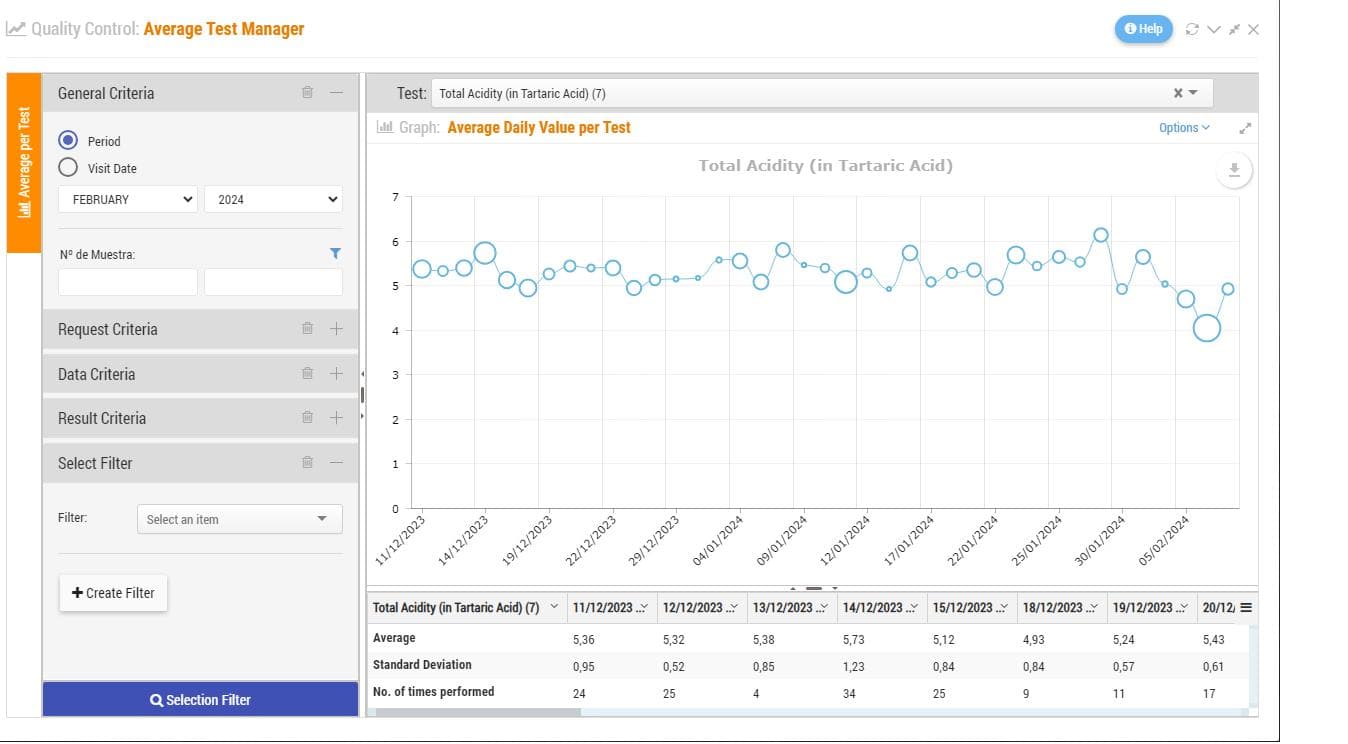Clear Select Filter with its trash icon
Viewport: 1348px width, 744px height.
[x=307, y=462]
